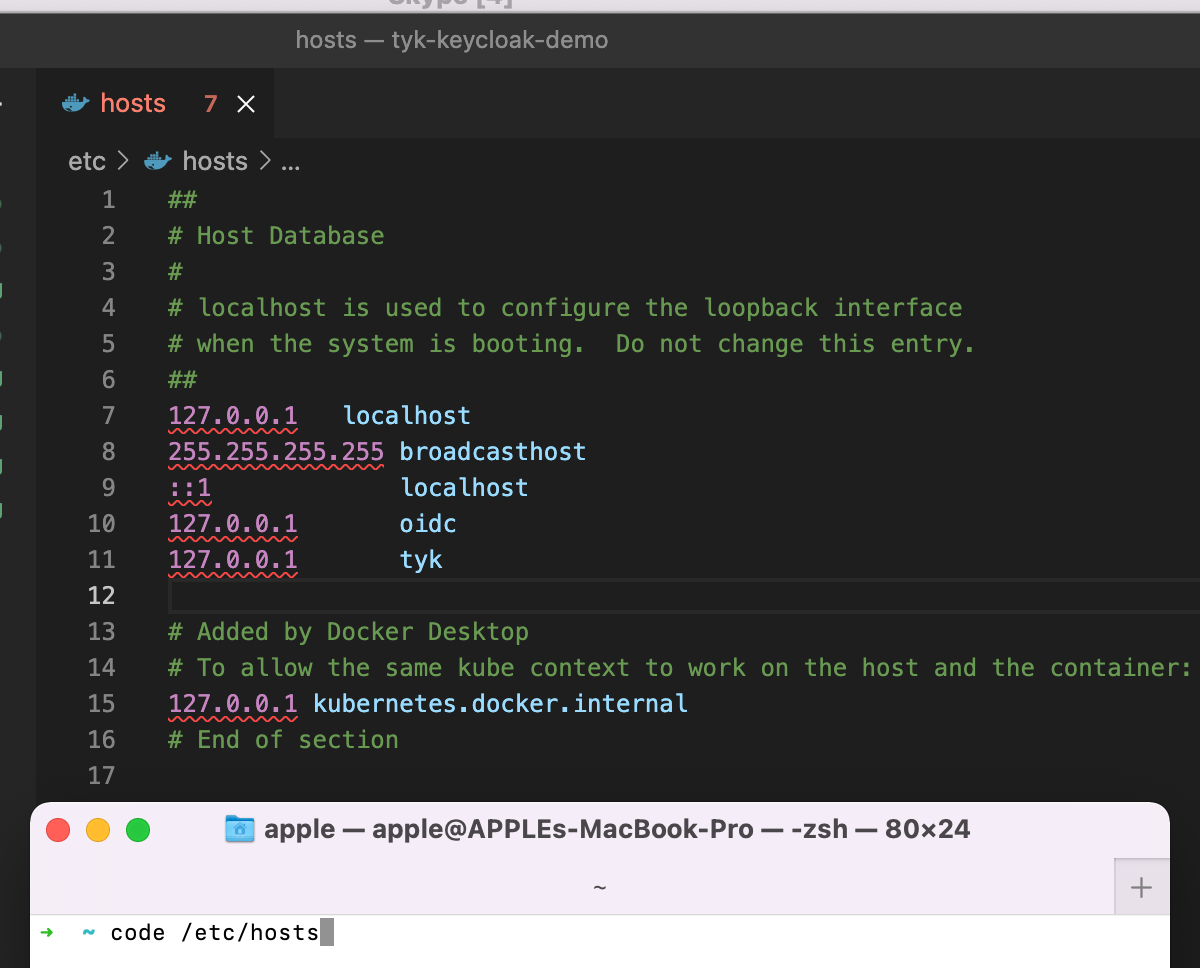Click the underlined "127.0.0.1" on line 7
The height and width of the screenshot is (968, 1200).
232,415
